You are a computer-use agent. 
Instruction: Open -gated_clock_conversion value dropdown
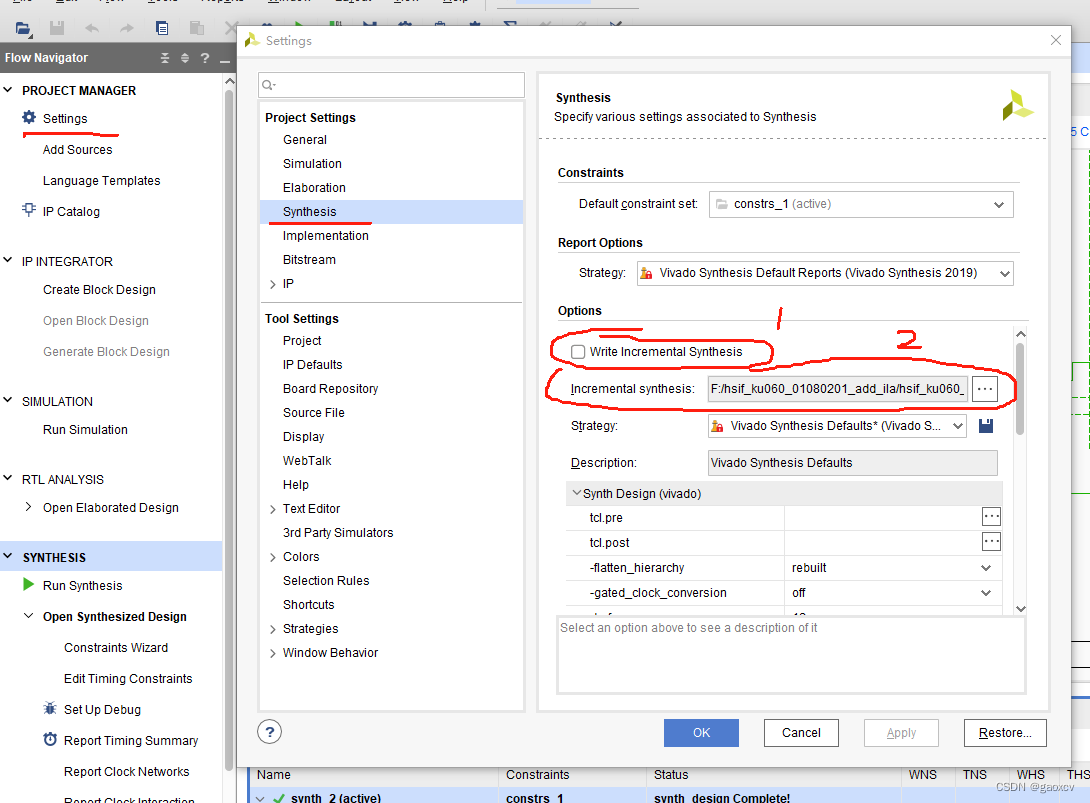click(x=986, y=593)
